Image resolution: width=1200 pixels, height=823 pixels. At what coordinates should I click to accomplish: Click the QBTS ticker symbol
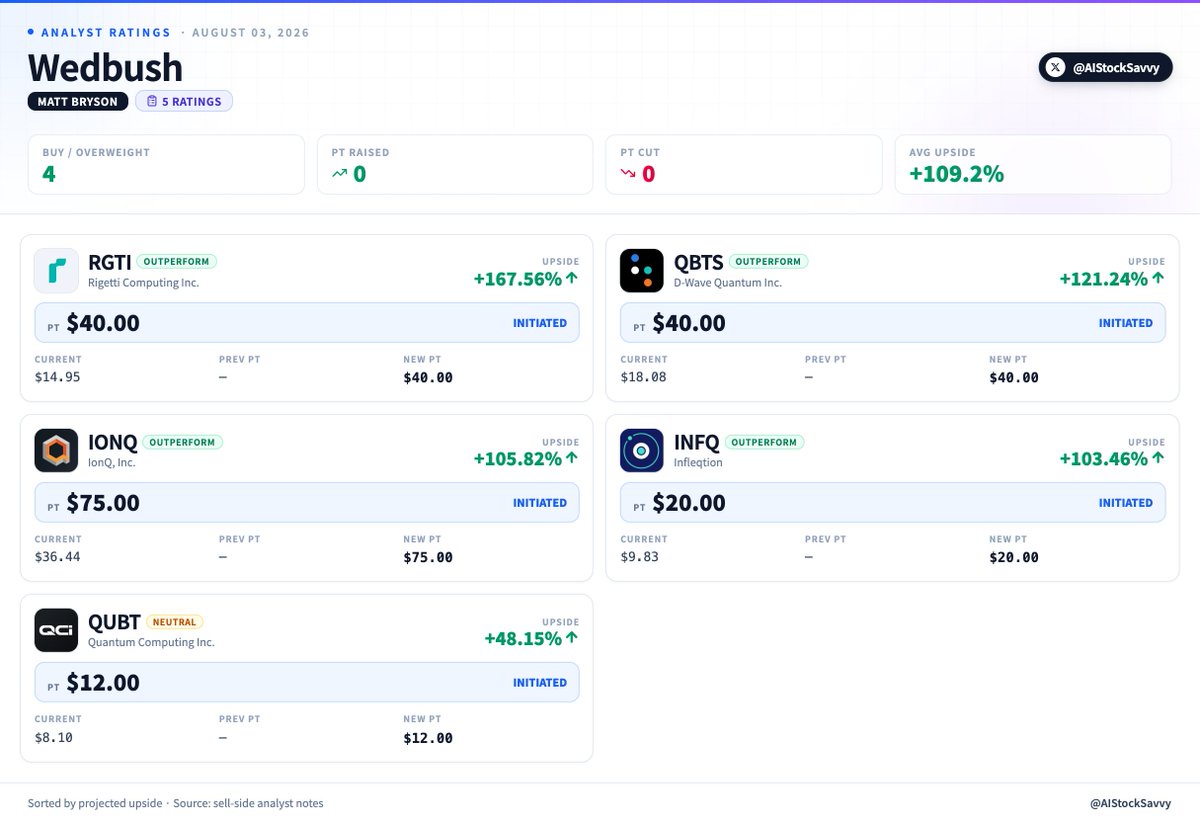[697, 262]
